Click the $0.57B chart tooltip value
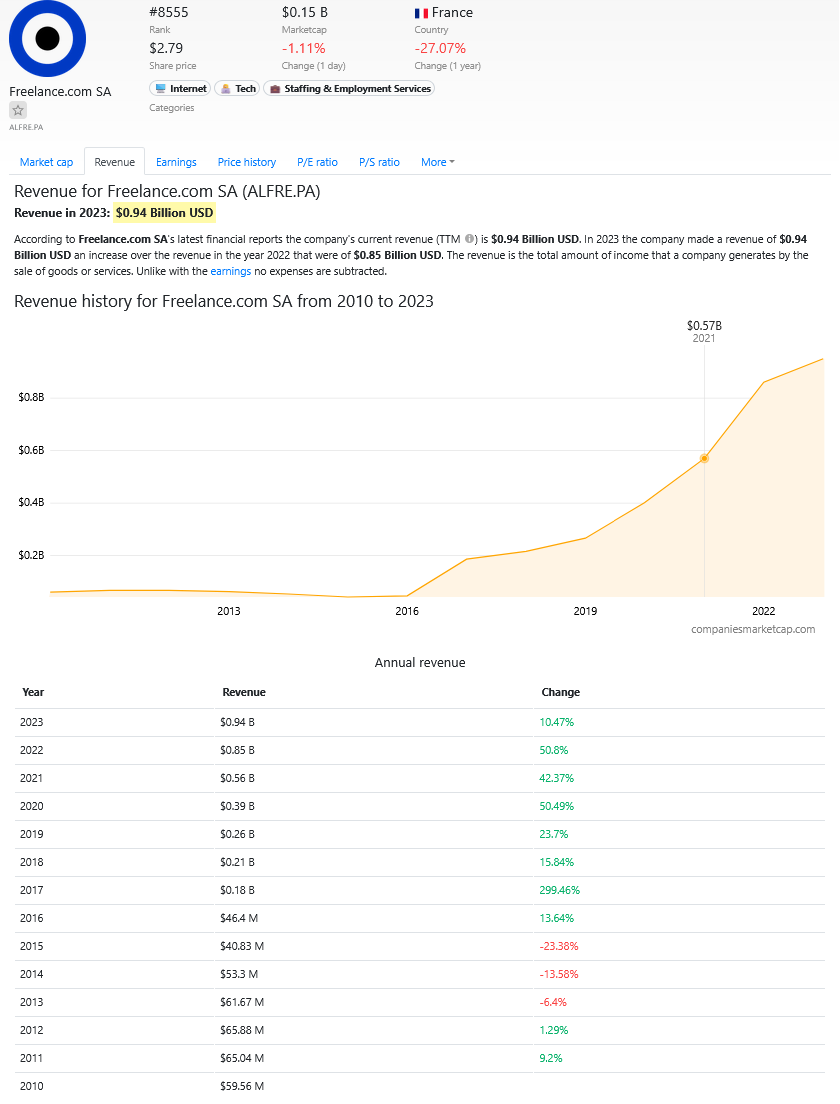The height and width of the screenshot is (1104, 840). click(704, 326)
